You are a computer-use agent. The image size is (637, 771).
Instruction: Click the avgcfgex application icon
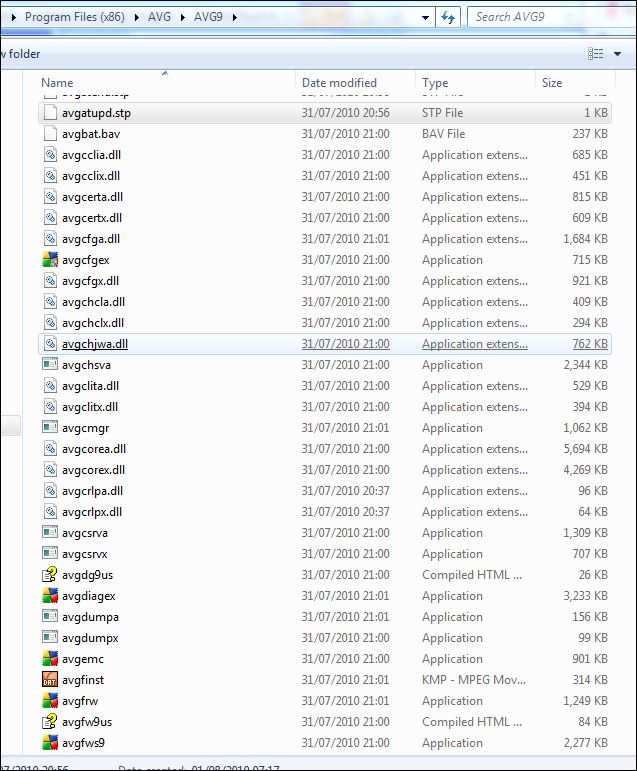[50, 260]
